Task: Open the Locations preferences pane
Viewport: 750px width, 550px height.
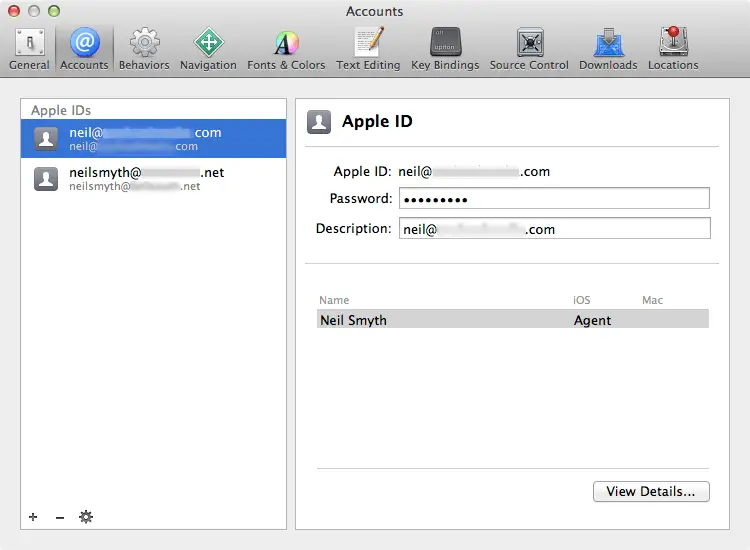Action: tap(673, 49)
